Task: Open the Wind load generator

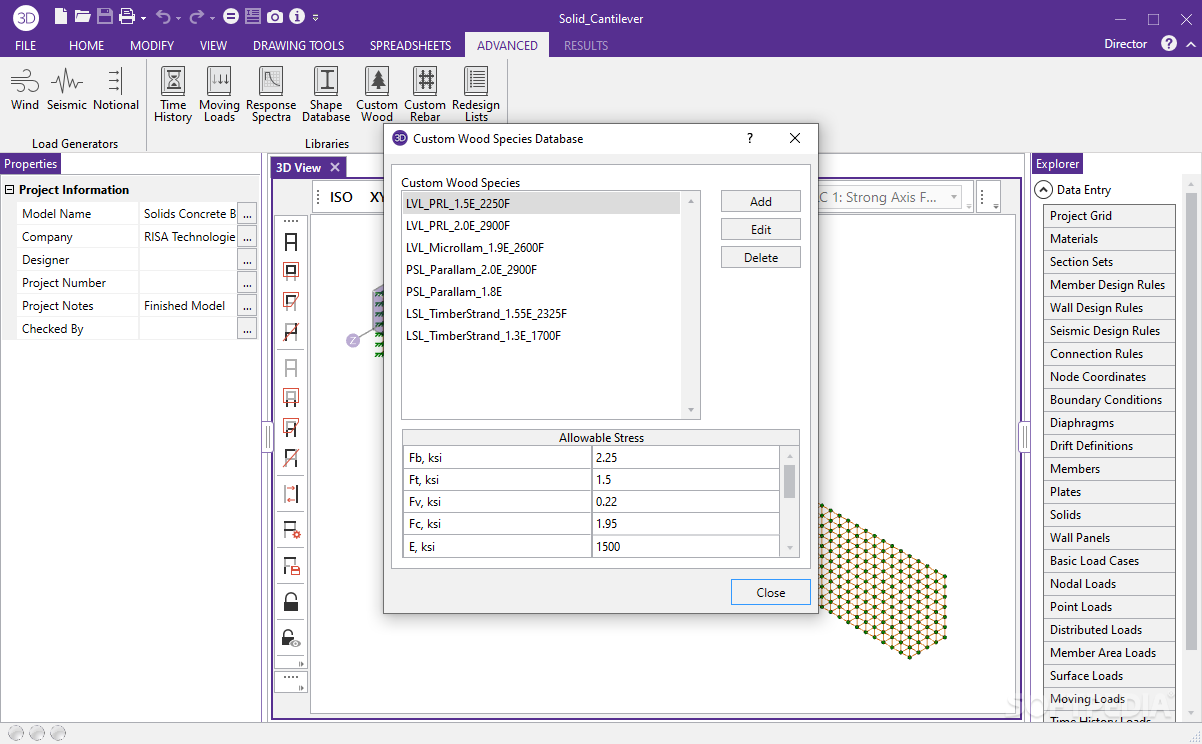Action: coord(25,88)
